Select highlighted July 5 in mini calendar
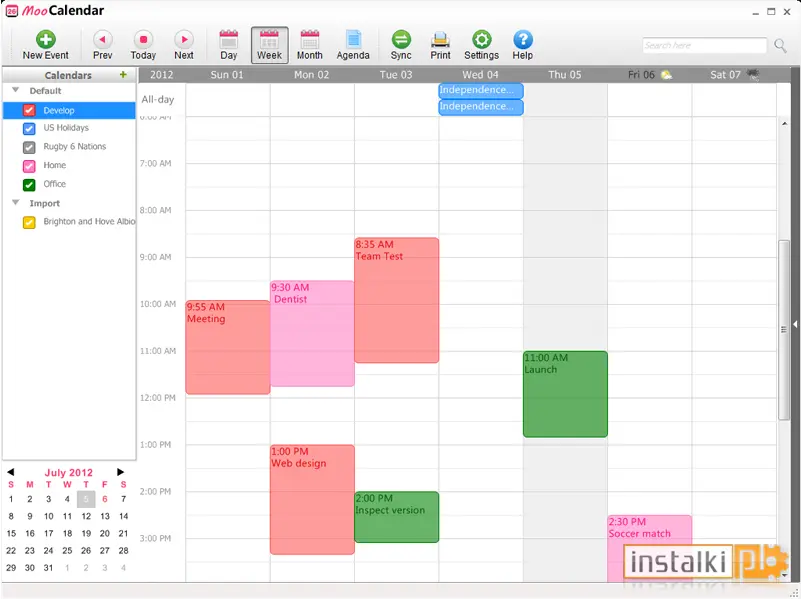Viewport: 801px width, 599px height. (86, 499)
